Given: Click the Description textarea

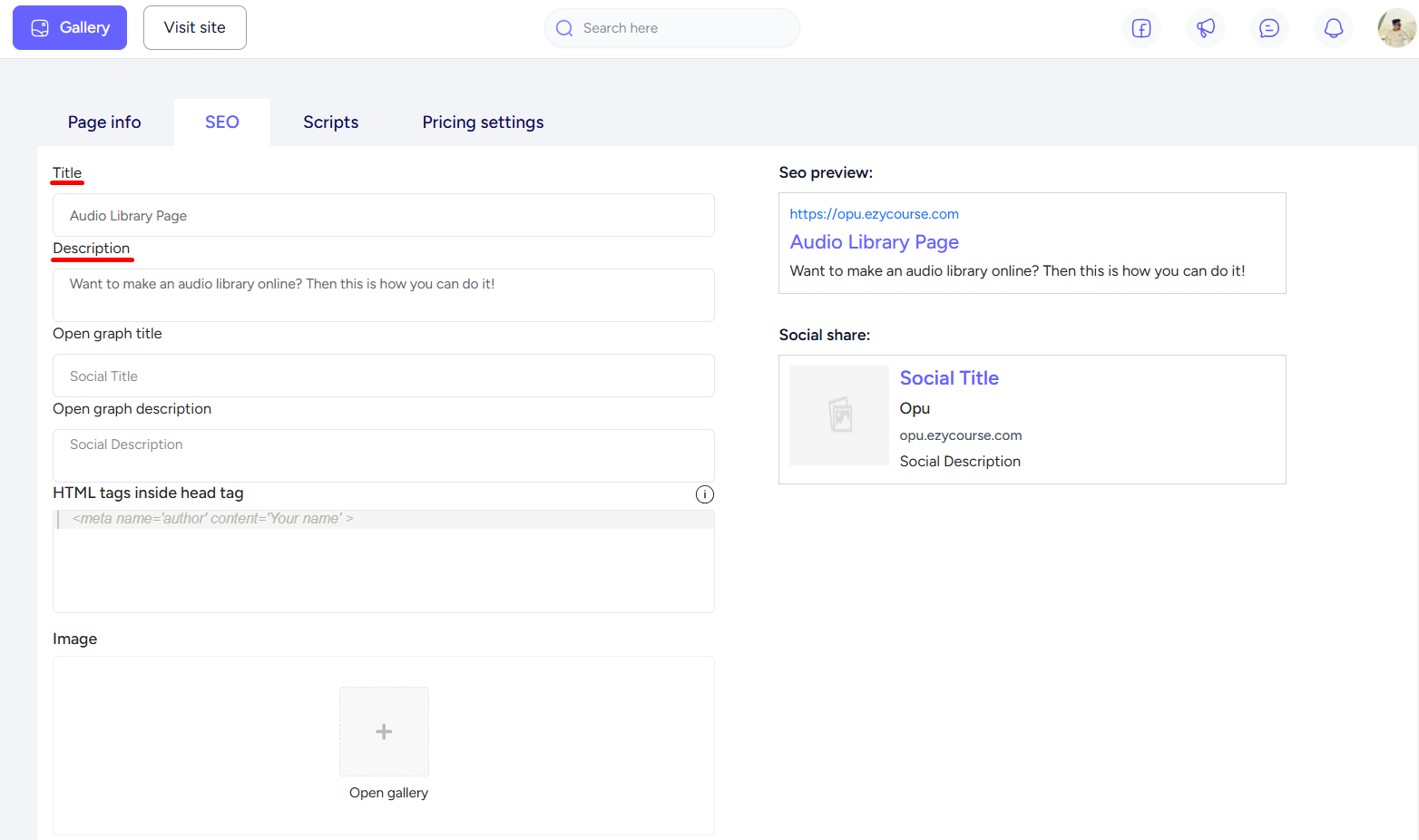Looking at the screenshot, I should pyautogui.click(x=384, y=295).
